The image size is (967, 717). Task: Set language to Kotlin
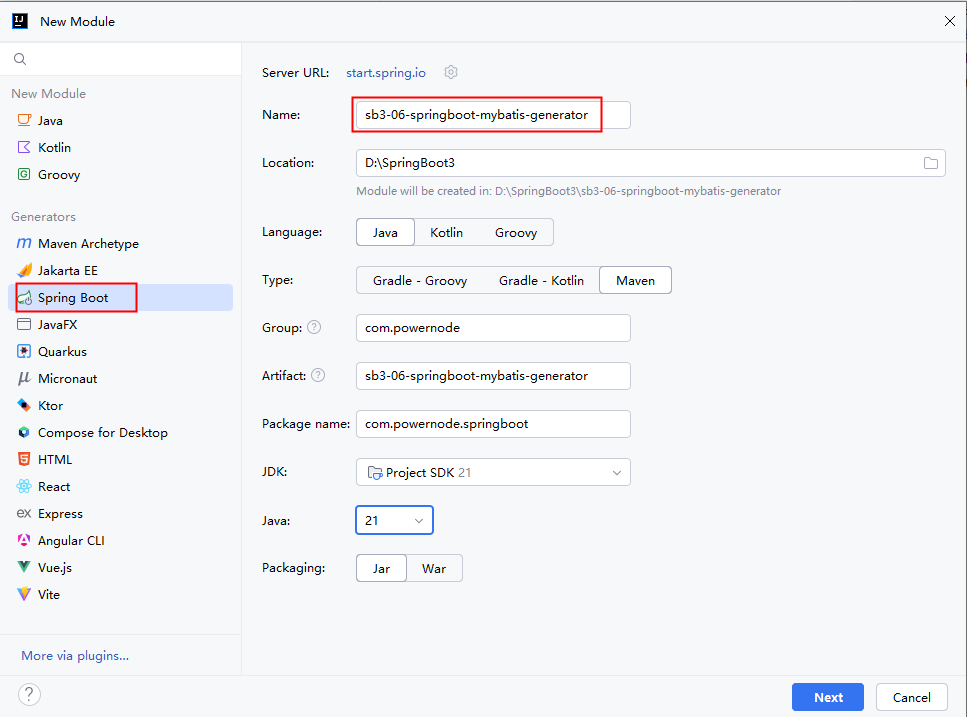(446, 232)
